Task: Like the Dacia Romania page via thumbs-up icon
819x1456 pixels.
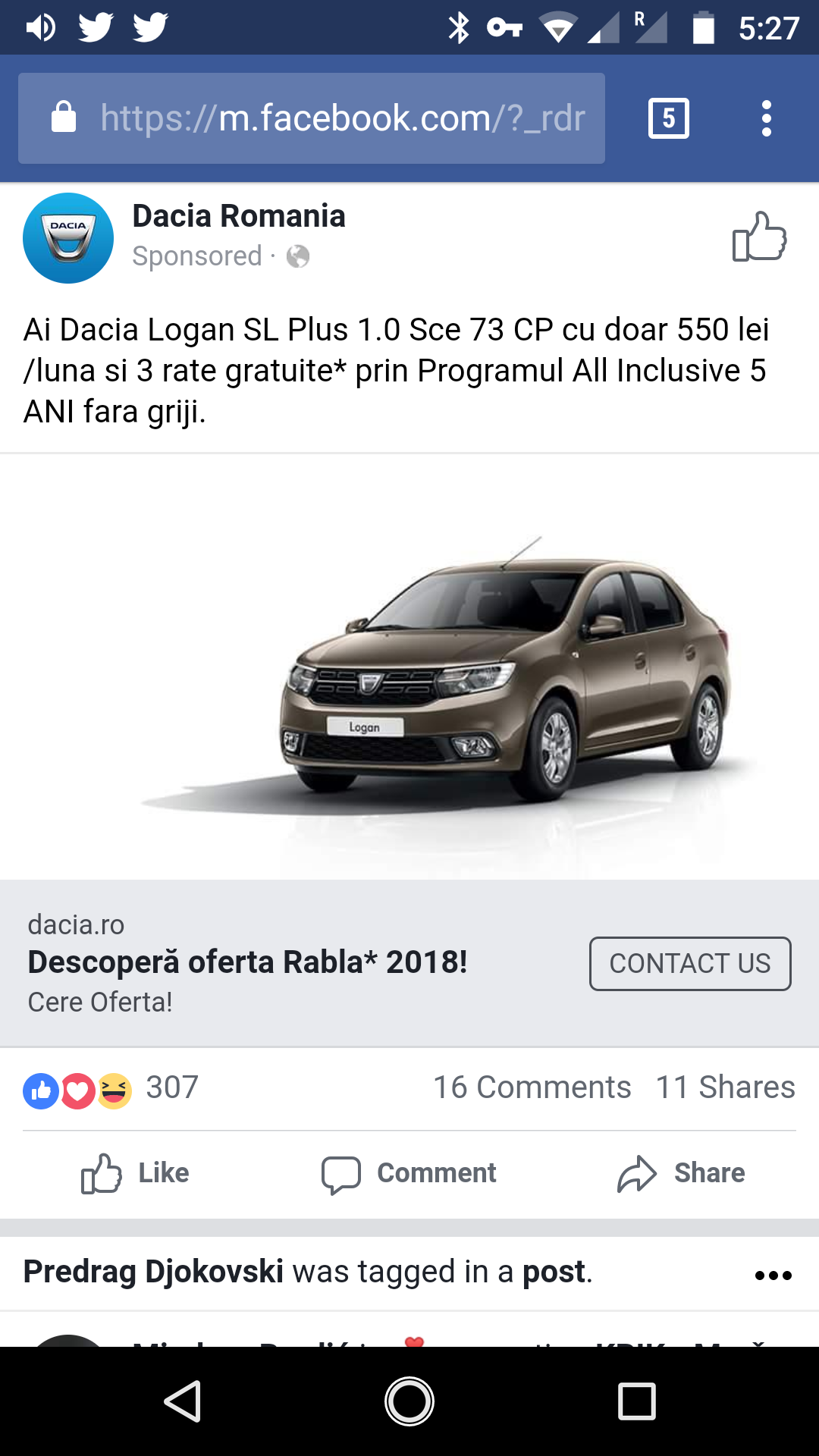Action: [x=759, y=237]
